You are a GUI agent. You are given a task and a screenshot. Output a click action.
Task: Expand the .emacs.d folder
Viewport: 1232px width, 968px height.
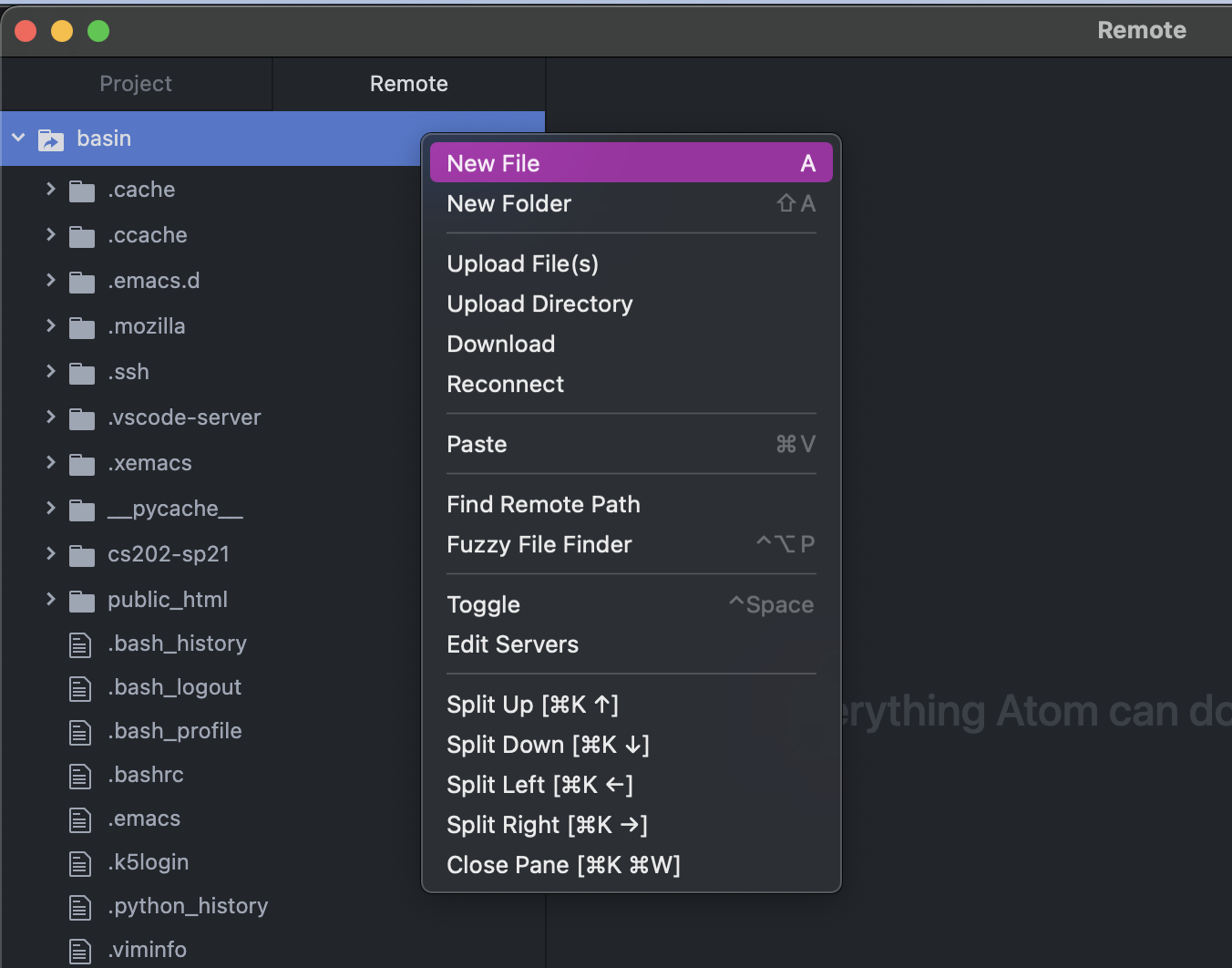pos(50,281)
